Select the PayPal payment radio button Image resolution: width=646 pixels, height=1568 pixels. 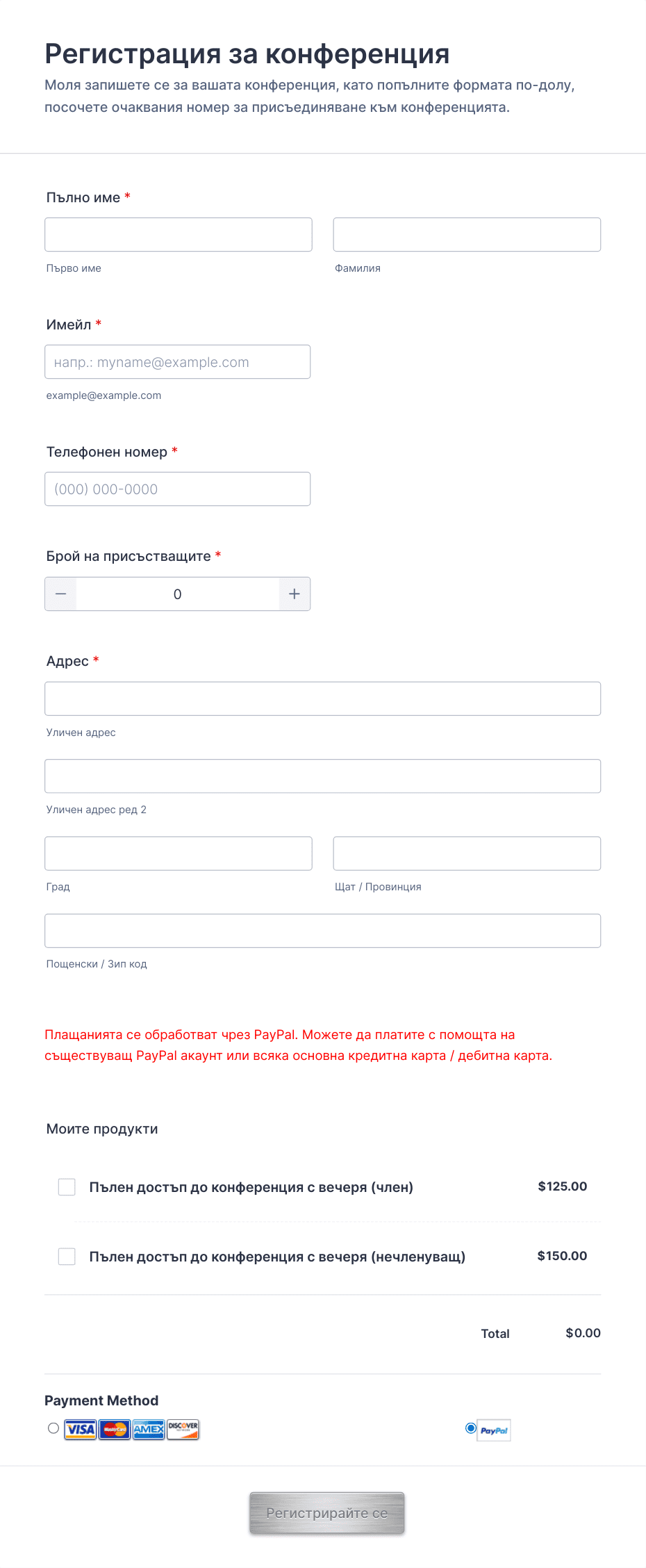coord(471,1428)
